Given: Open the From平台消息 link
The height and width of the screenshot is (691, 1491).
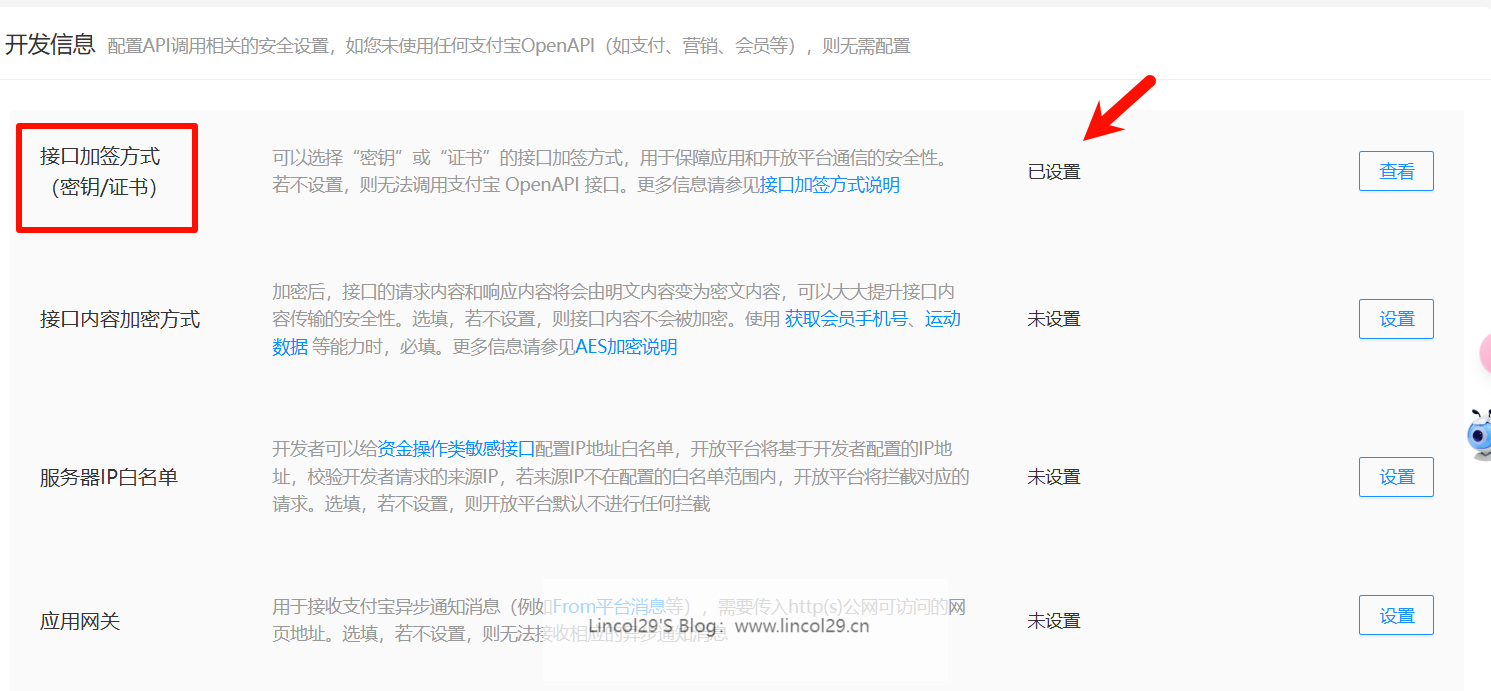Looking at the screenshot, I should (x=609, y=606).
